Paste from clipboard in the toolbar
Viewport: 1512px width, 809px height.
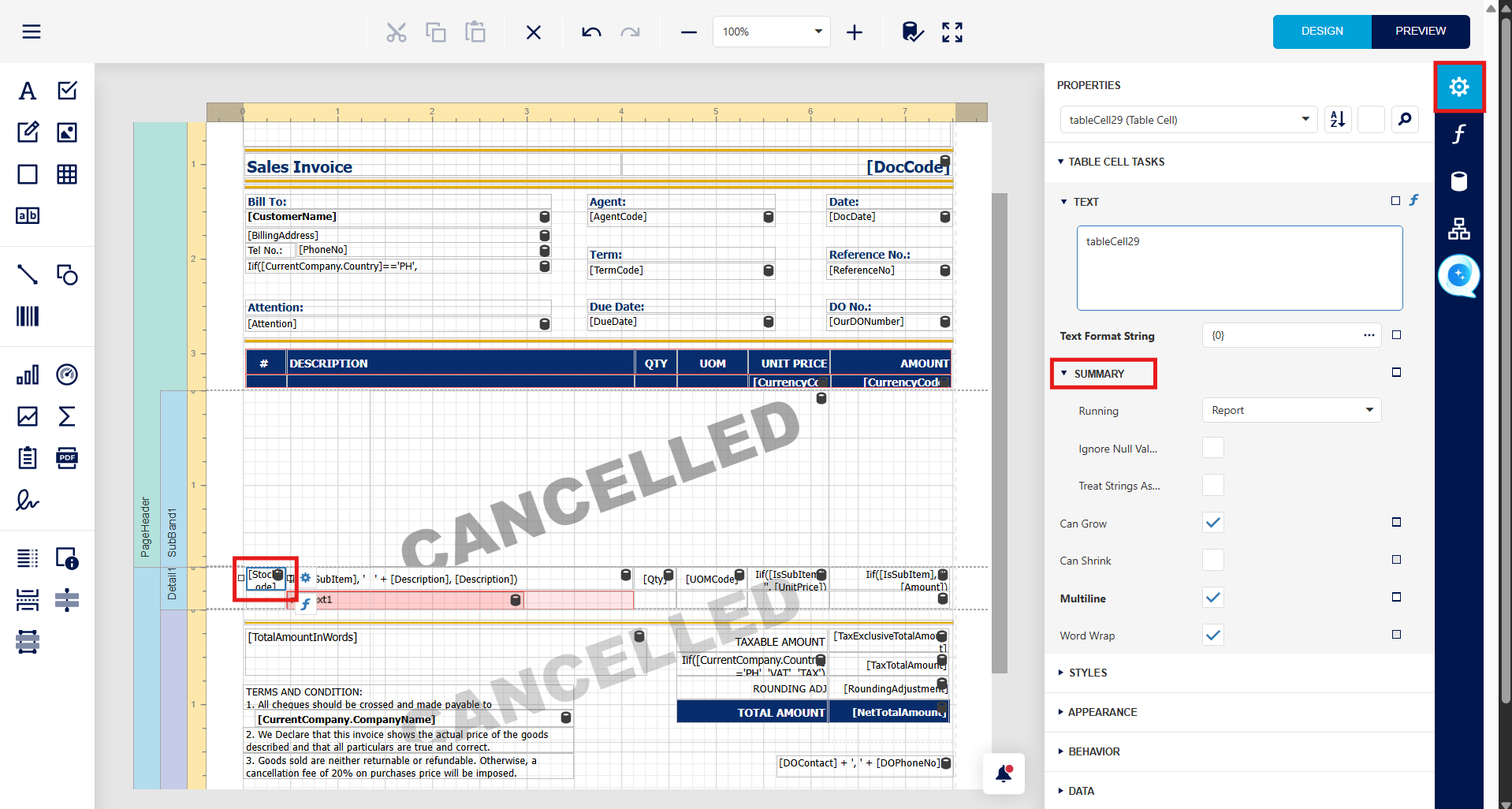475,32
